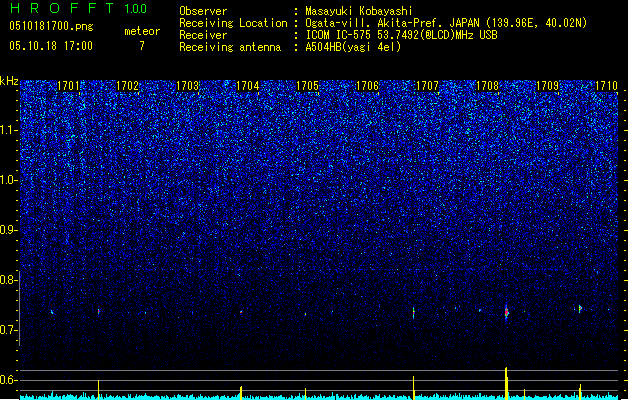629x400 pixels.
Task: Click the 05.10.18 17:00 timestamp
Action: [x=51, y=46]
